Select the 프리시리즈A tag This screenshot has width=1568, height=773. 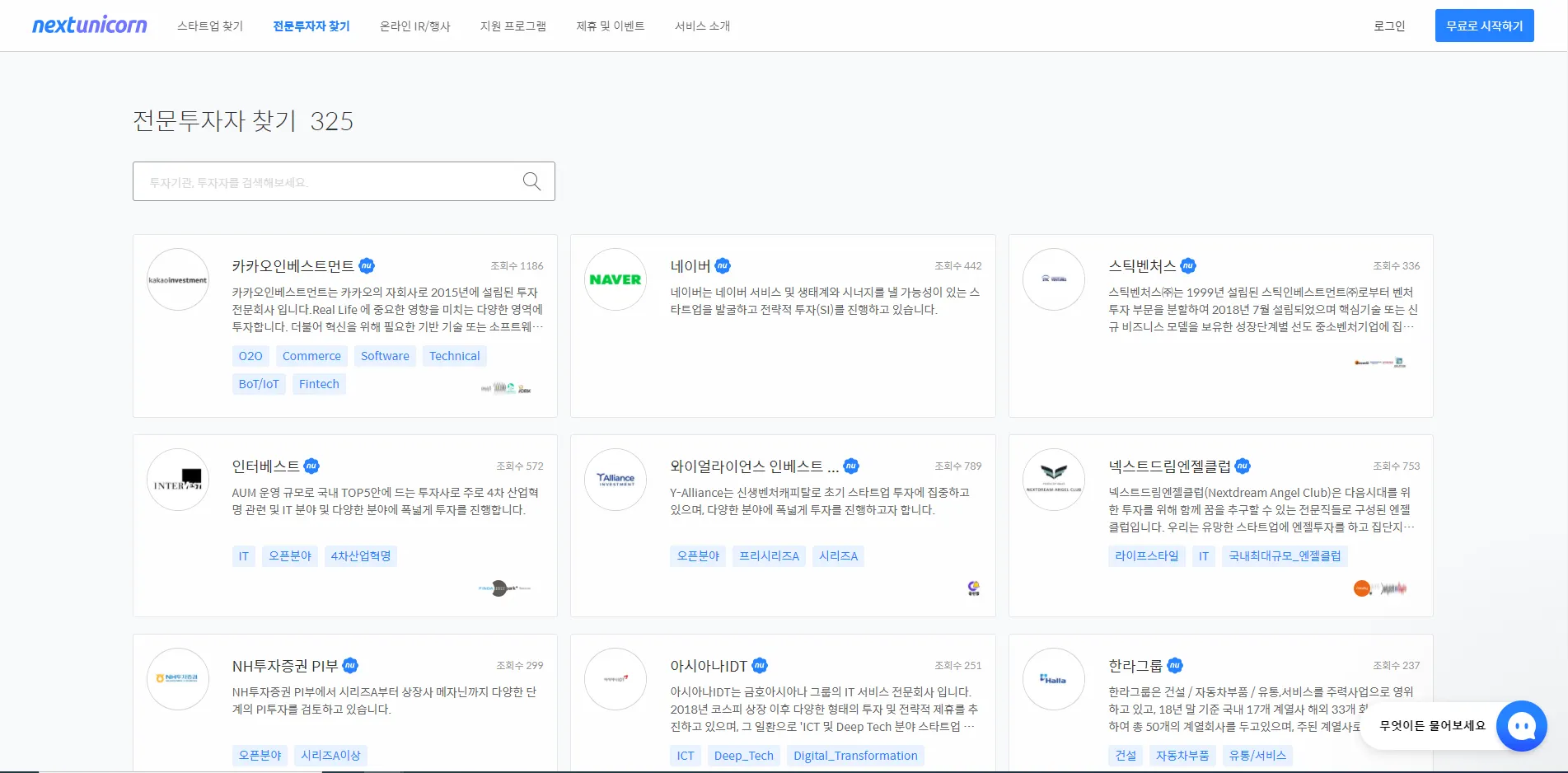pyautogui.click(x=770, y=556)
